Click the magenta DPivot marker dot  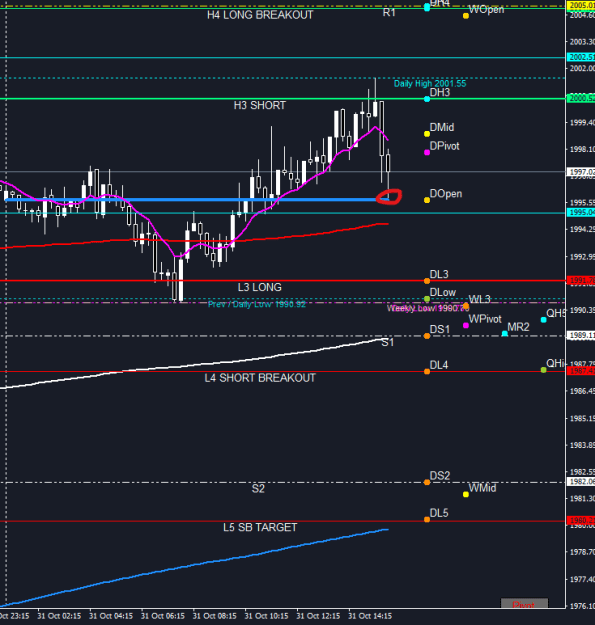(x=427, y=152)
